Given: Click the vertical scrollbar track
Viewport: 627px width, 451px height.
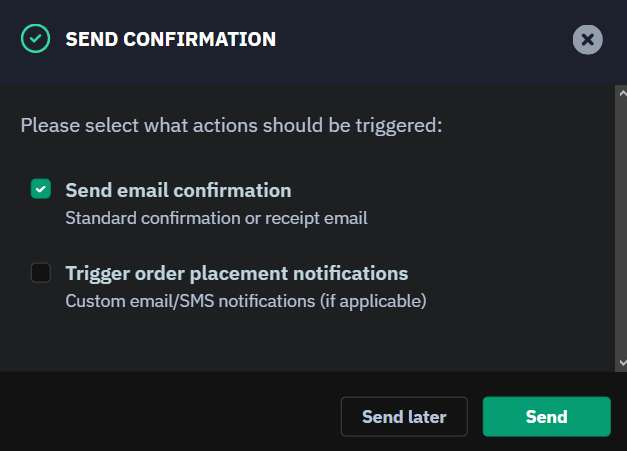Looking at the screenshot, I should click(x=621, y=228).
